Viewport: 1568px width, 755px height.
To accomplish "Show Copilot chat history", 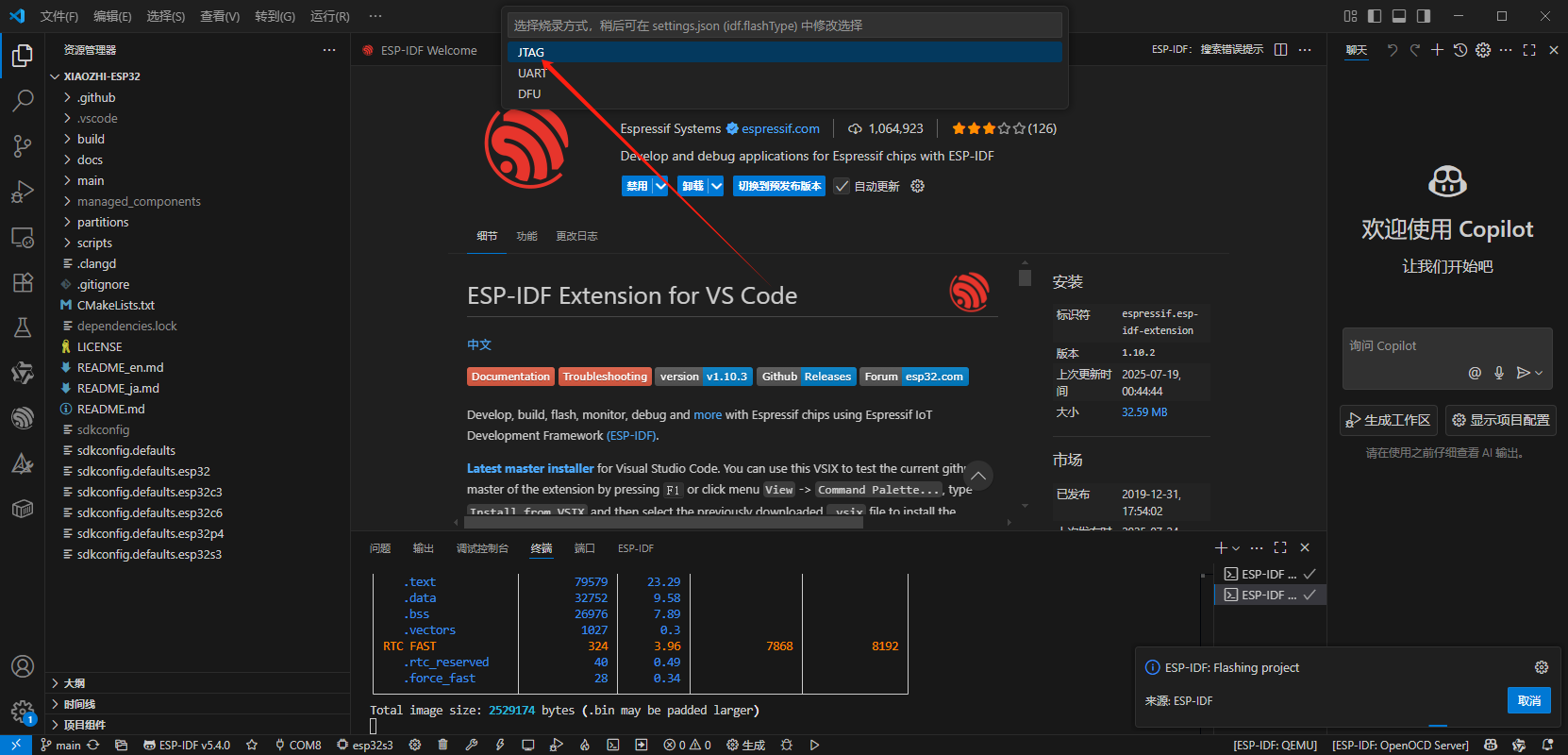I will pos(1460,50).
